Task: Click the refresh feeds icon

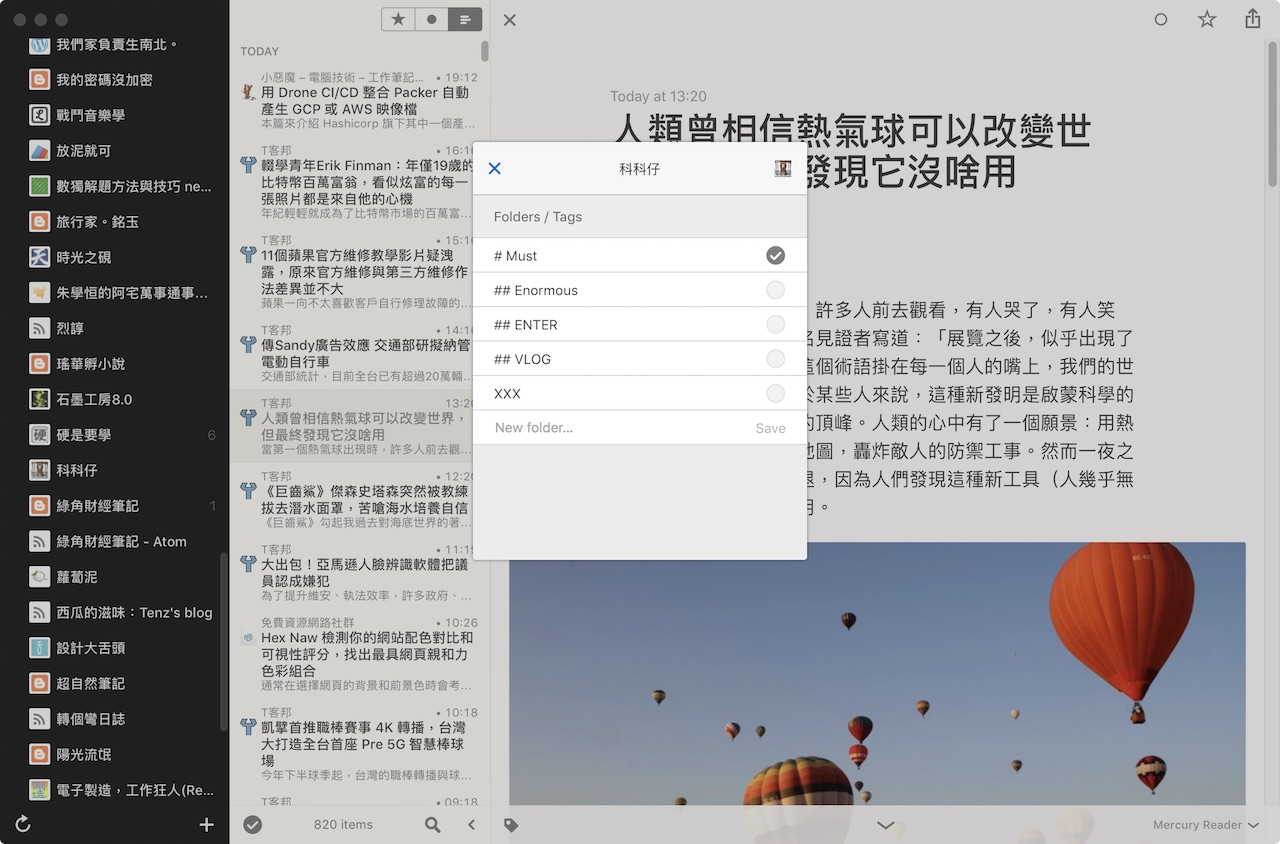Action: click(x=23, y=825)
